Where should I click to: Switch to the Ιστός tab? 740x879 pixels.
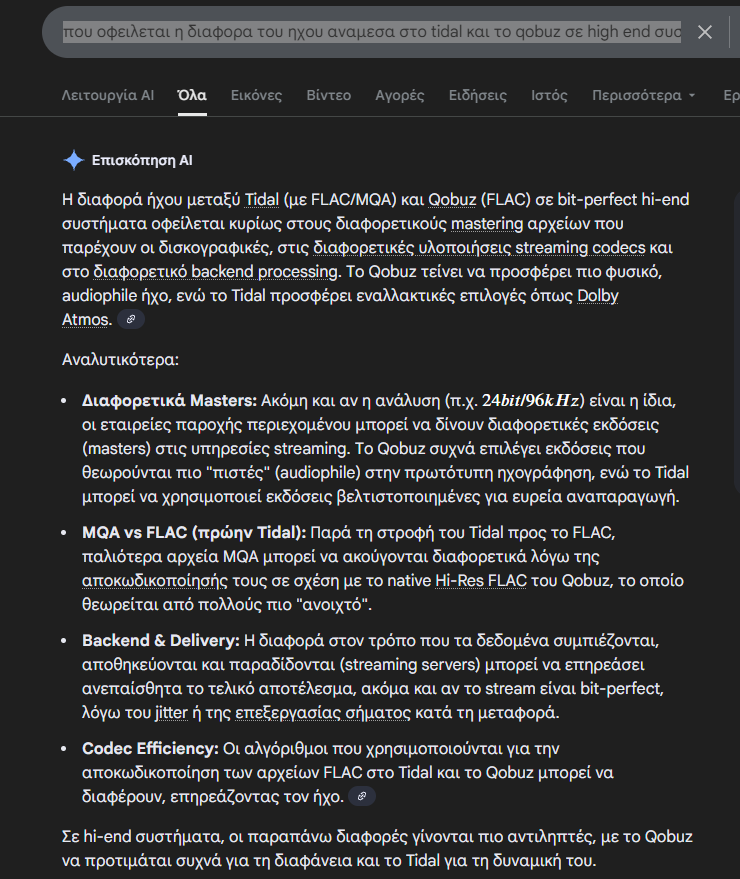(x=549, y=96)
